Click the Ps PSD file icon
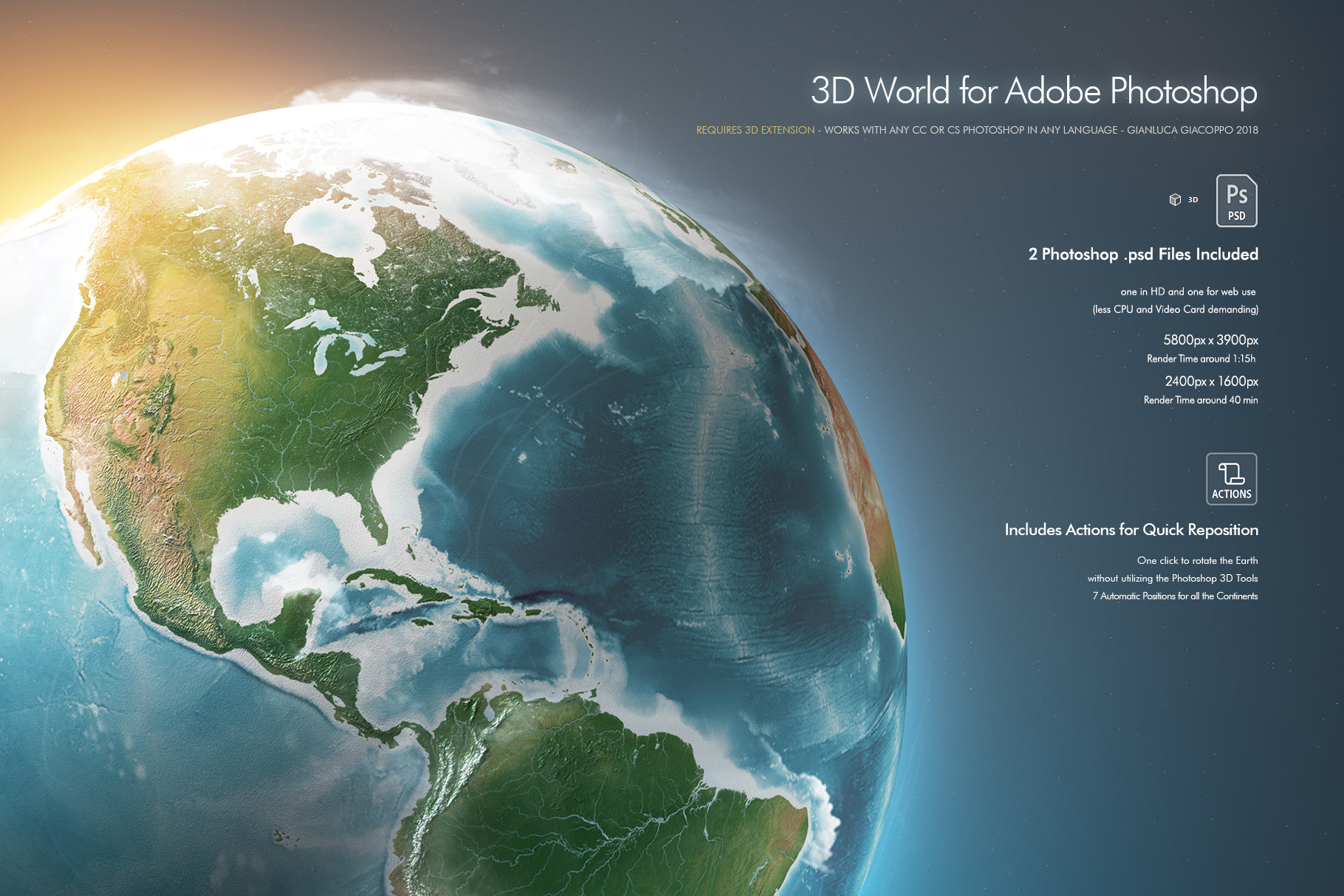1344x896 pixels. pyautogui.click(x=1236, y=201)
